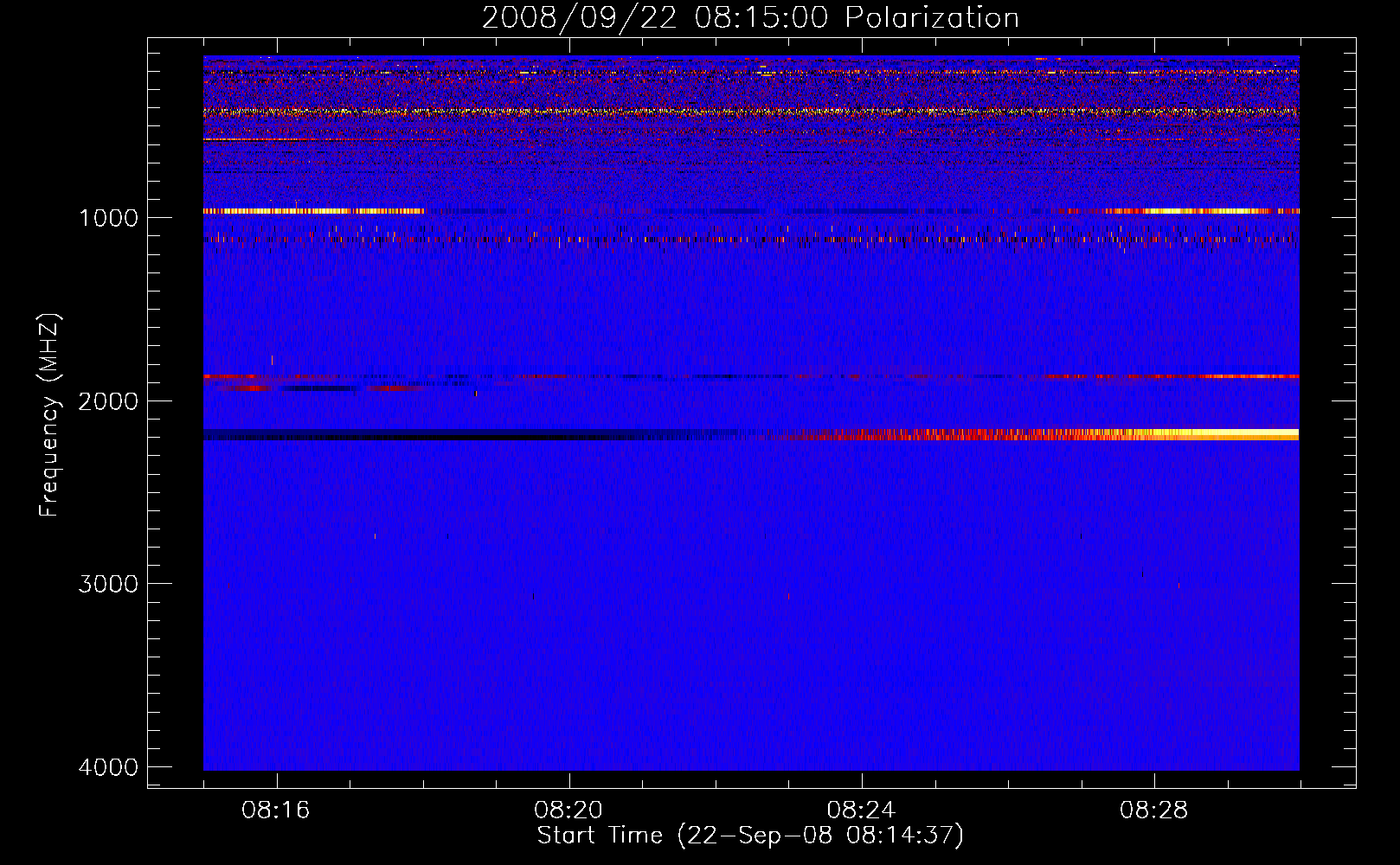This screenshot has height=865, width=1400.
Task: Click the 'Start Time (22-Sep-08 08:14:37)' label
Action: (750, 836)
